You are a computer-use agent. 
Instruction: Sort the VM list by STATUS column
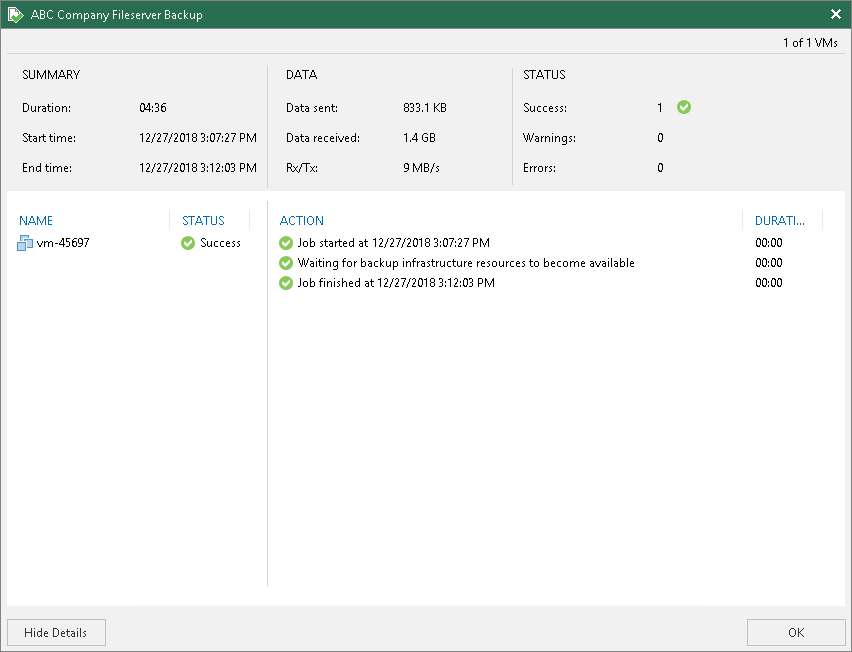click(x=203, y=221)
